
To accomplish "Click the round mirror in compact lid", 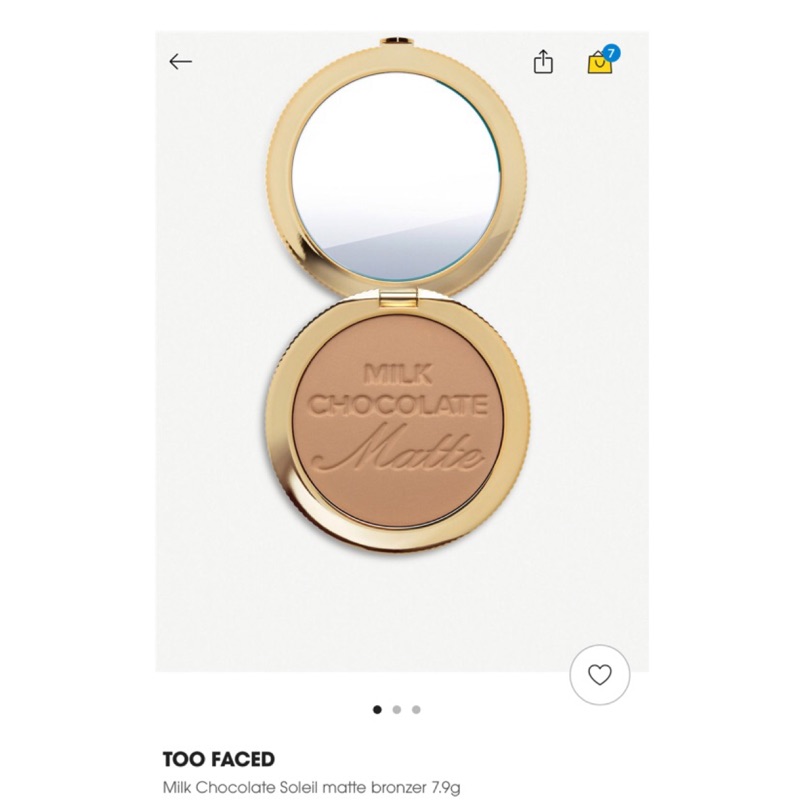I will (x=396, y=177).
